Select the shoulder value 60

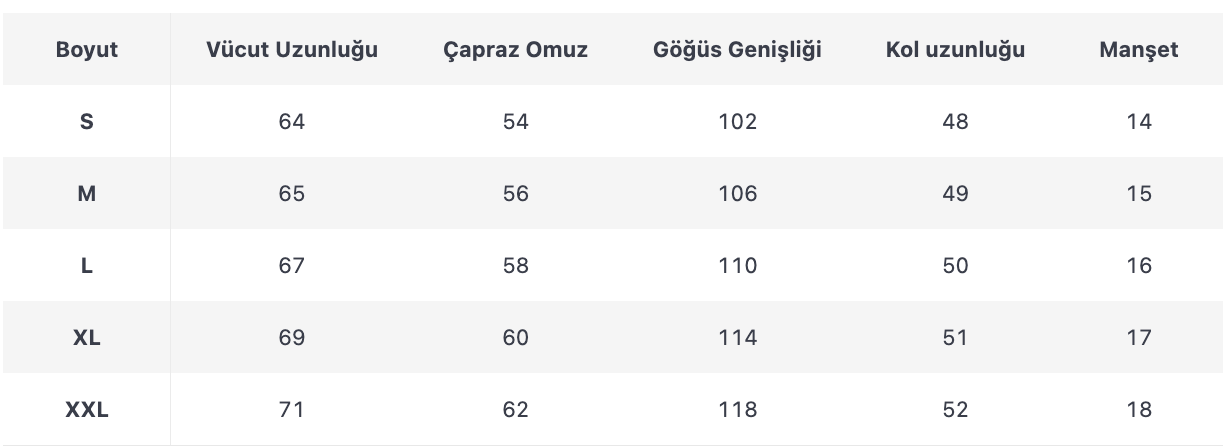[516, 338]
